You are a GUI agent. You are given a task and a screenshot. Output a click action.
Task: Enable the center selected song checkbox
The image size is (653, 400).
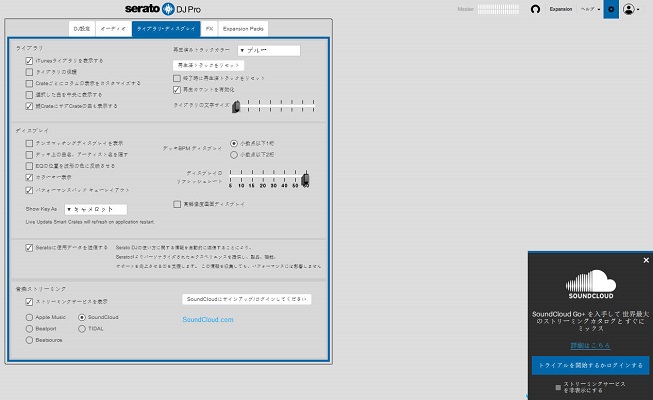pyautogui.click(x=29, y=95)
